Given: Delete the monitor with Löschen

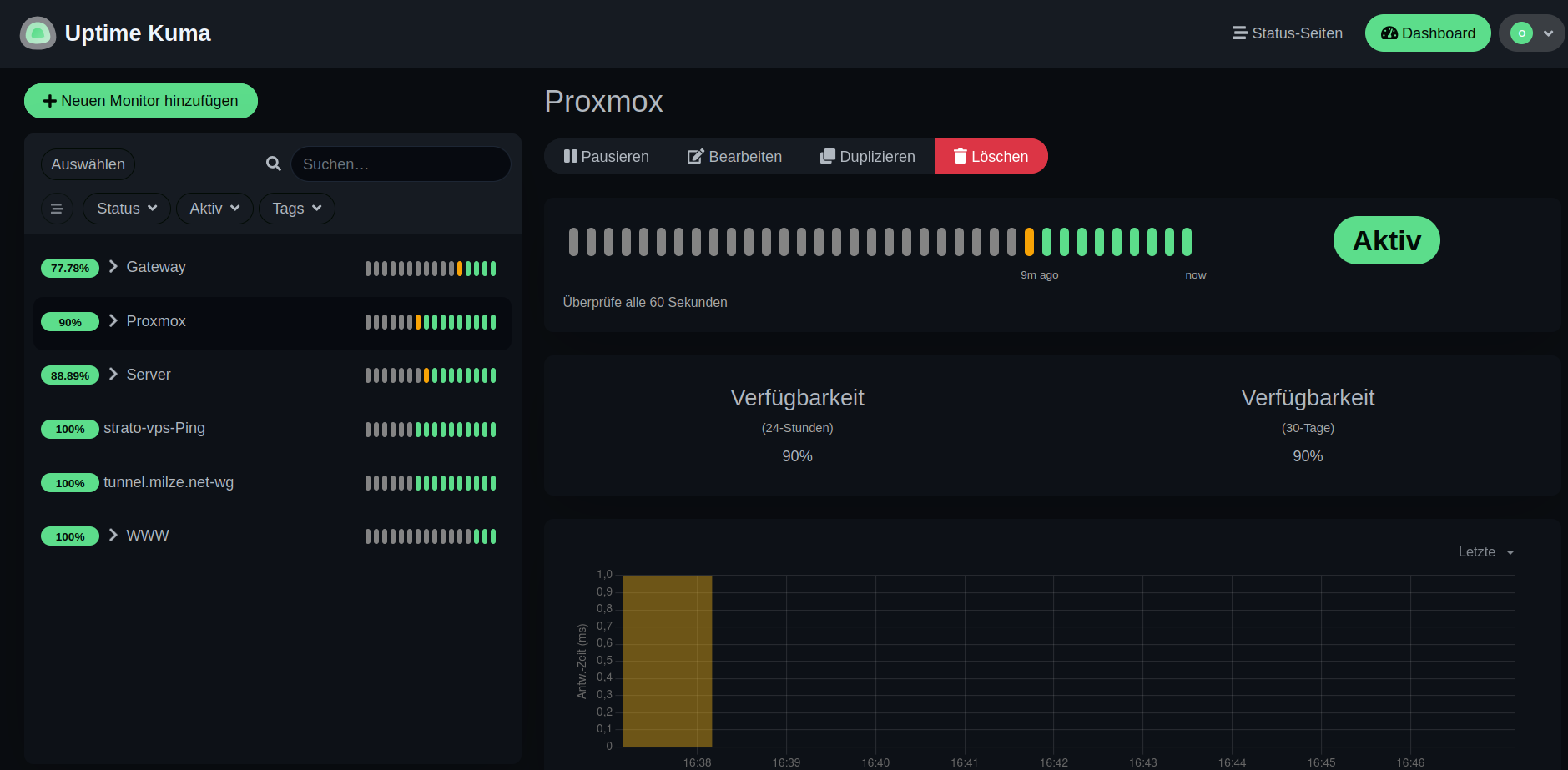Looking at the screenshot, I should [x=991, y=156].
